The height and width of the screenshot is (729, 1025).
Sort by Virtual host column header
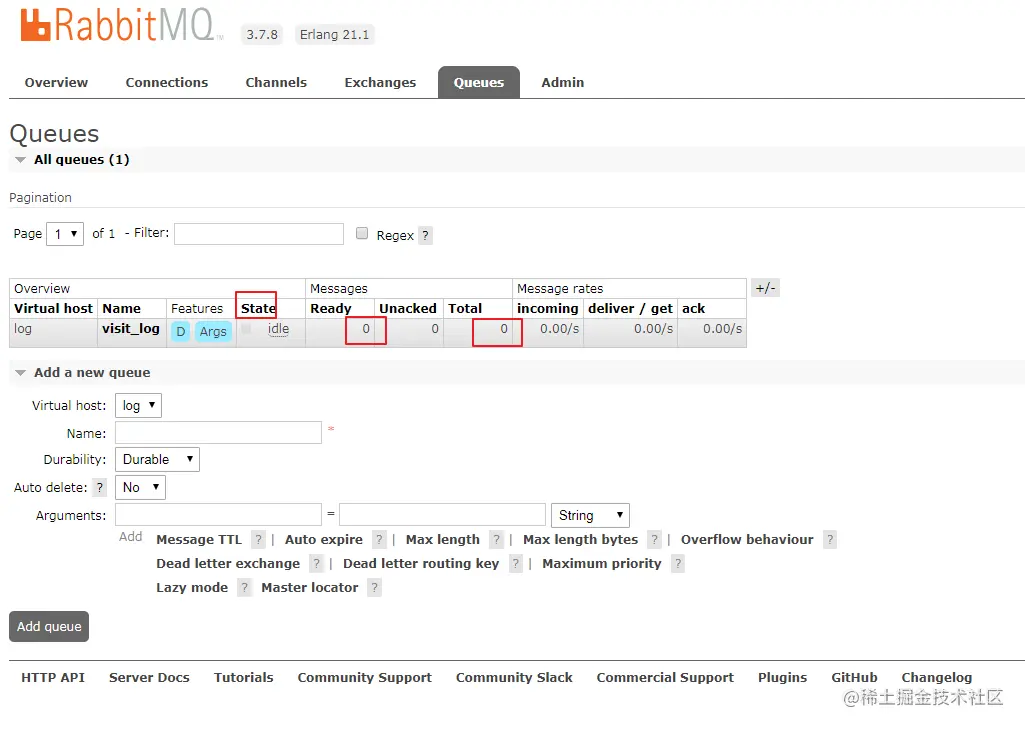click(x=54, y=309)
